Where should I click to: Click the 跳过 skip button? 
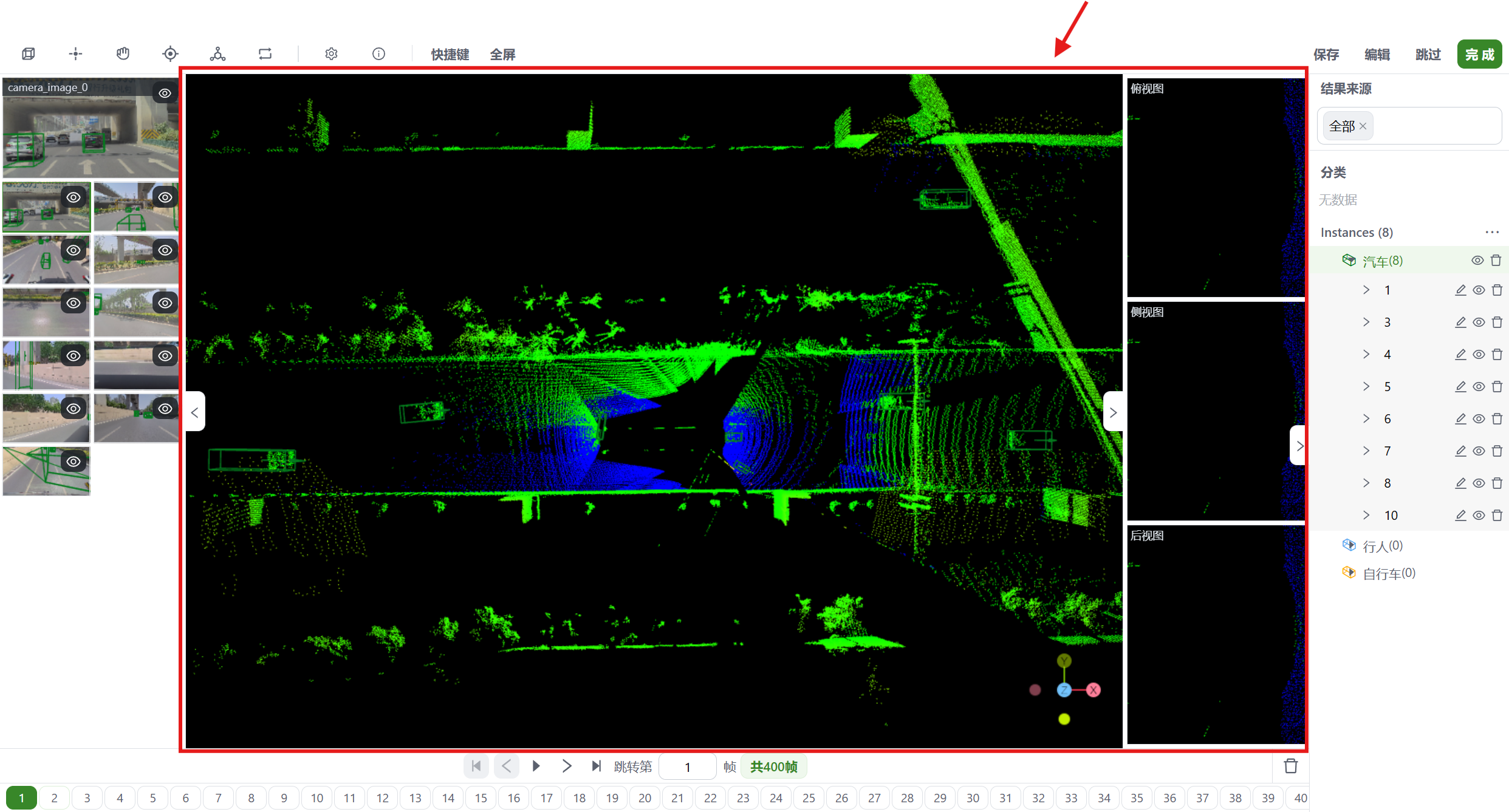click(1428, 55)
